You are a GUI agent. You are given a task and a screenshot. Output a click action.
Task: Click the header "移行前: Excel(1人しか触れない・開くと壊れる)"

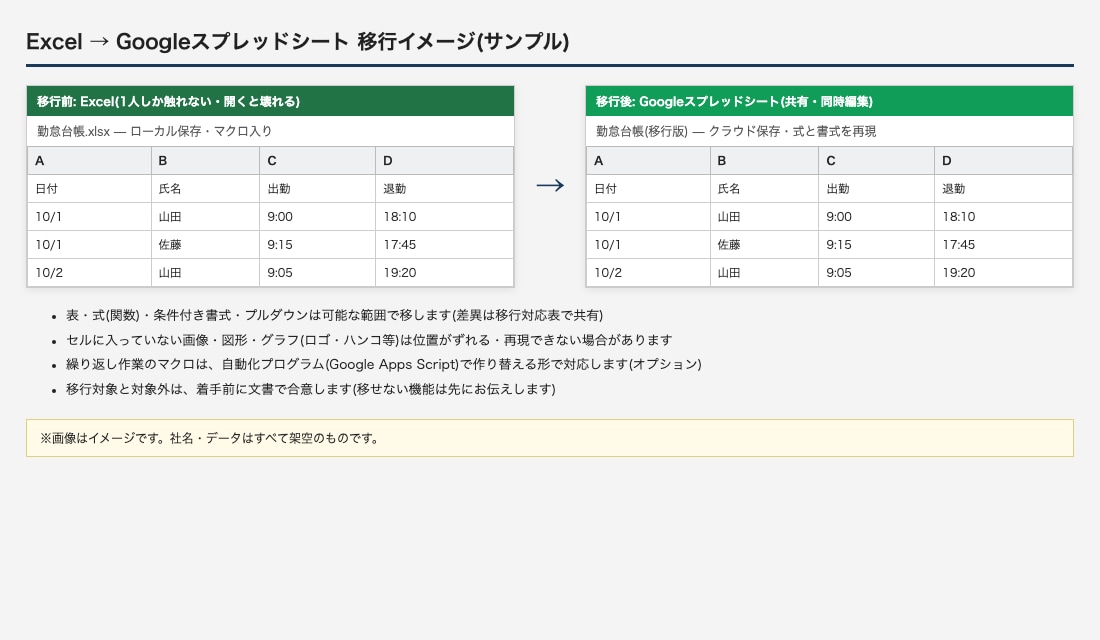click(x=271, y=101)
